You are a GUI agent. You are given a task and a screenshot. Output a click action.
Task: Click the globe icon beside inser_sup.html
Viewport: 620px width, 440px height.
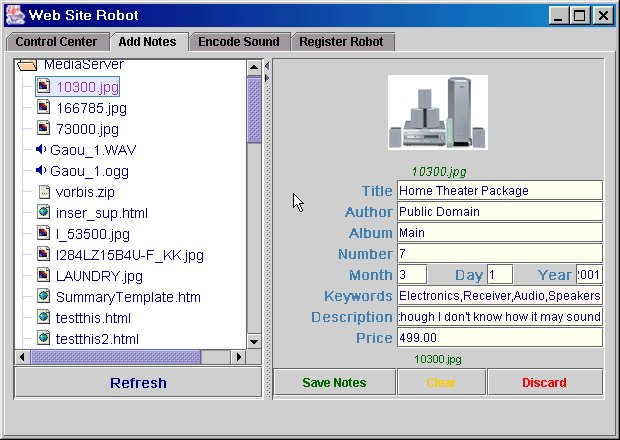(x=43, y=212)
